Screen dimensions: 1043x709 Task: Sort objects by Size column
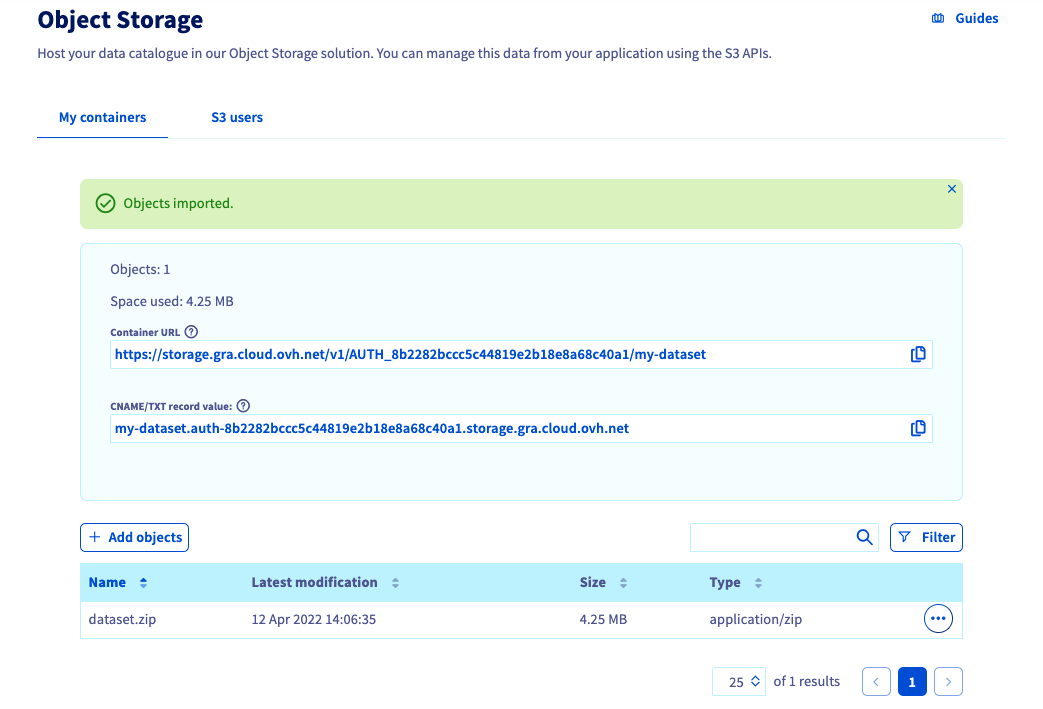coord(623,583)
